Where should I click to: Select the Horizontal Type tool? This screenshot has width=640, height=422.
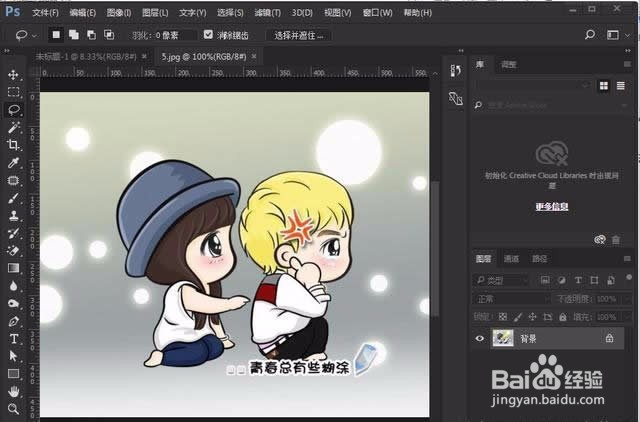point(13,339)
